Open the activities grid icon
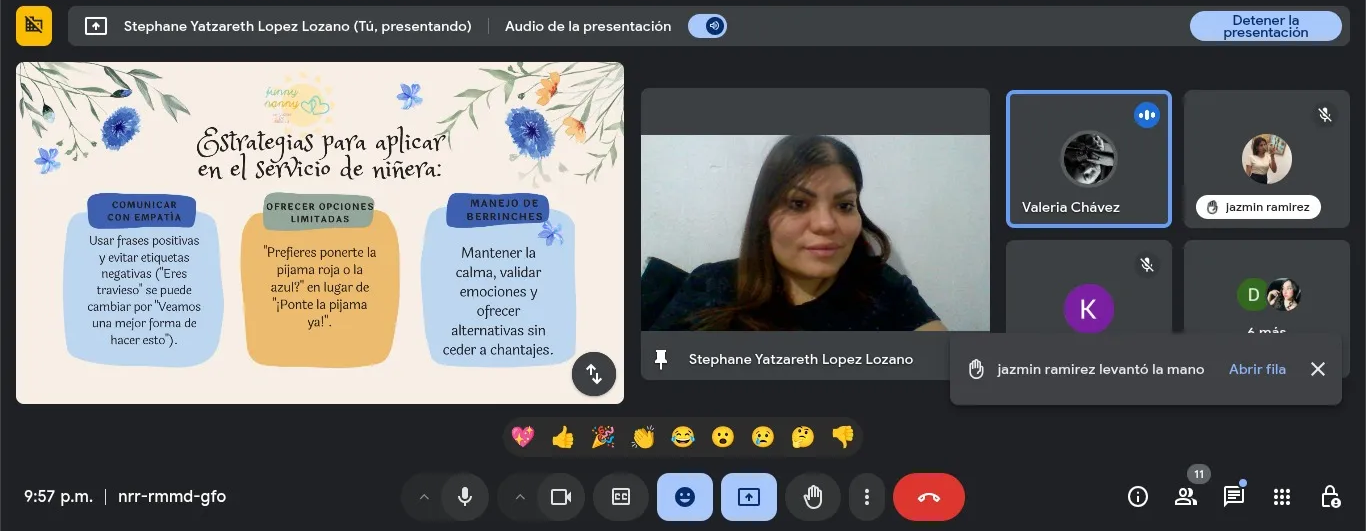The image size is (1366, 531). point(1282,497)
